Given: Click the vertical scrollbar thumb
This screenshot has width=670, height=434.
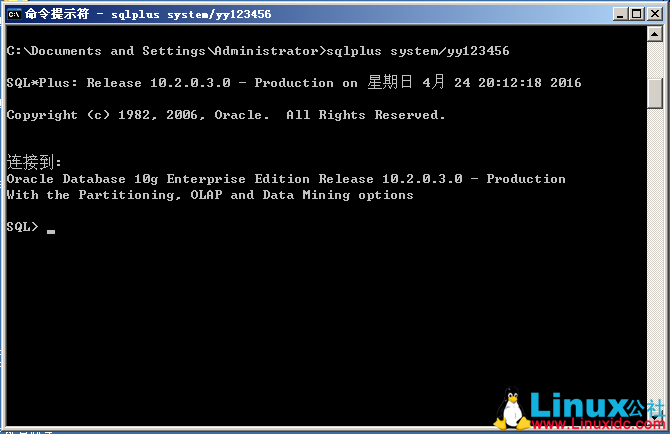Looking at the screenshot, I should 655,93.
